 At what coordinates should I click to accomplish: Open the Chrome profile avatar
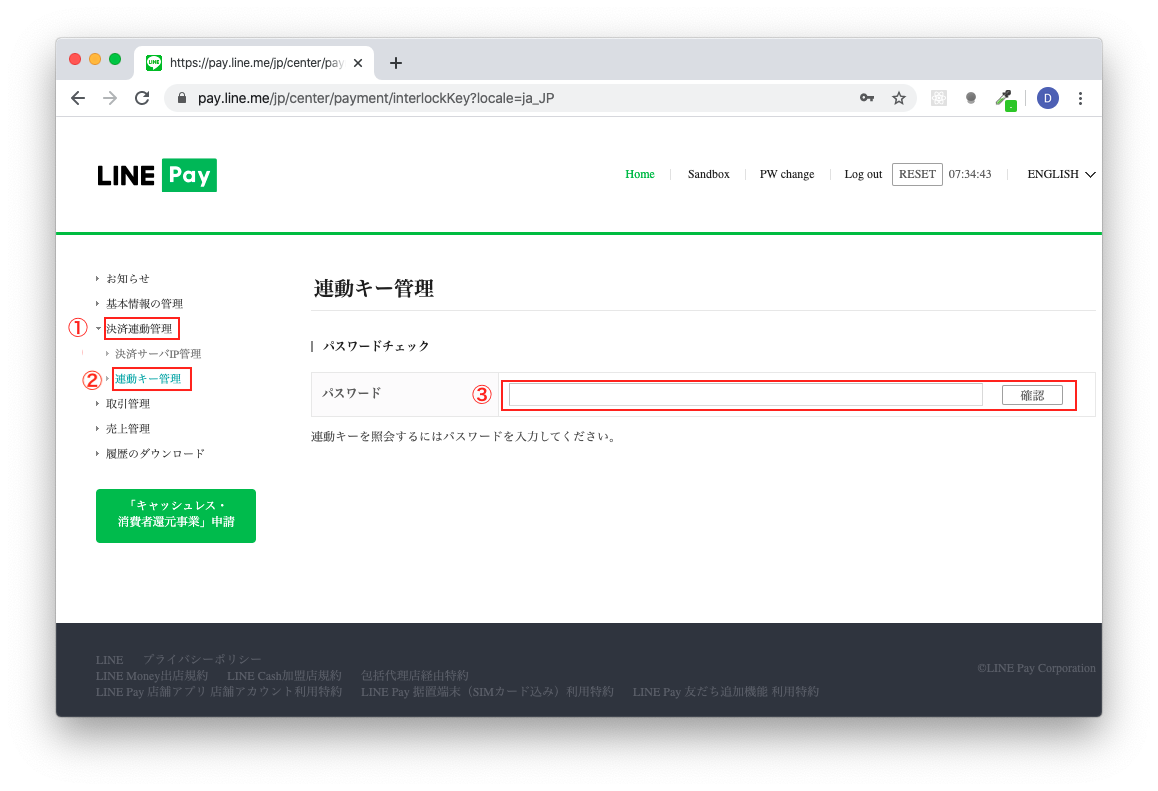[1047, 98]
